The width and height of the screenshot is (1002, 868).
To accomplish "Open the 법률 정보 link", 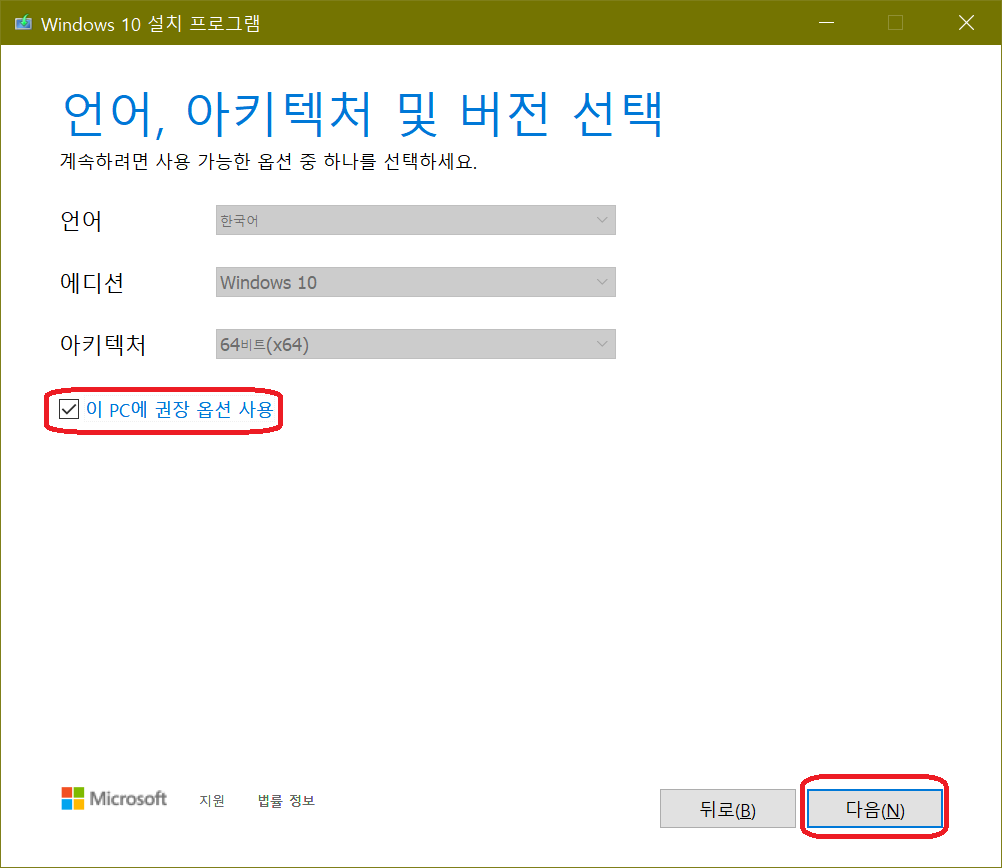I will click(286, 800).
